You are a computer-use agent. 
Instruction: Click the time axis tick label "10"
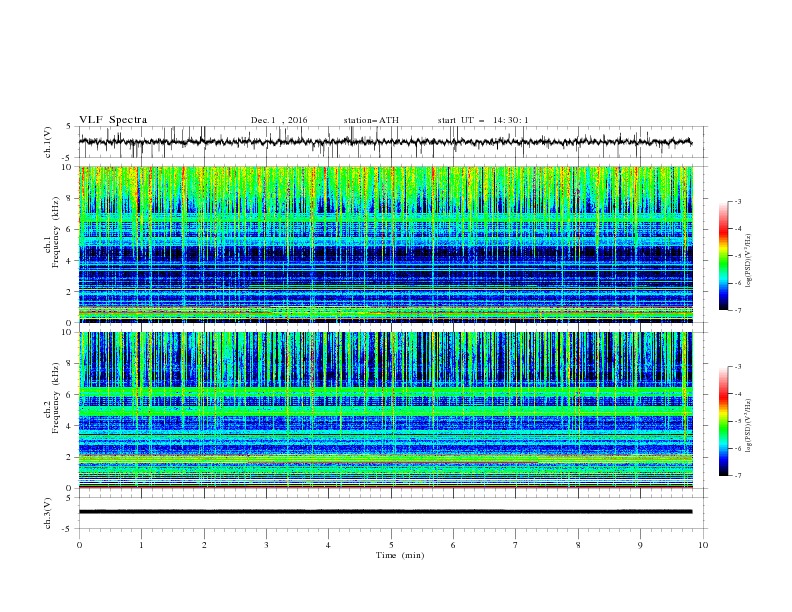(703, 545)
